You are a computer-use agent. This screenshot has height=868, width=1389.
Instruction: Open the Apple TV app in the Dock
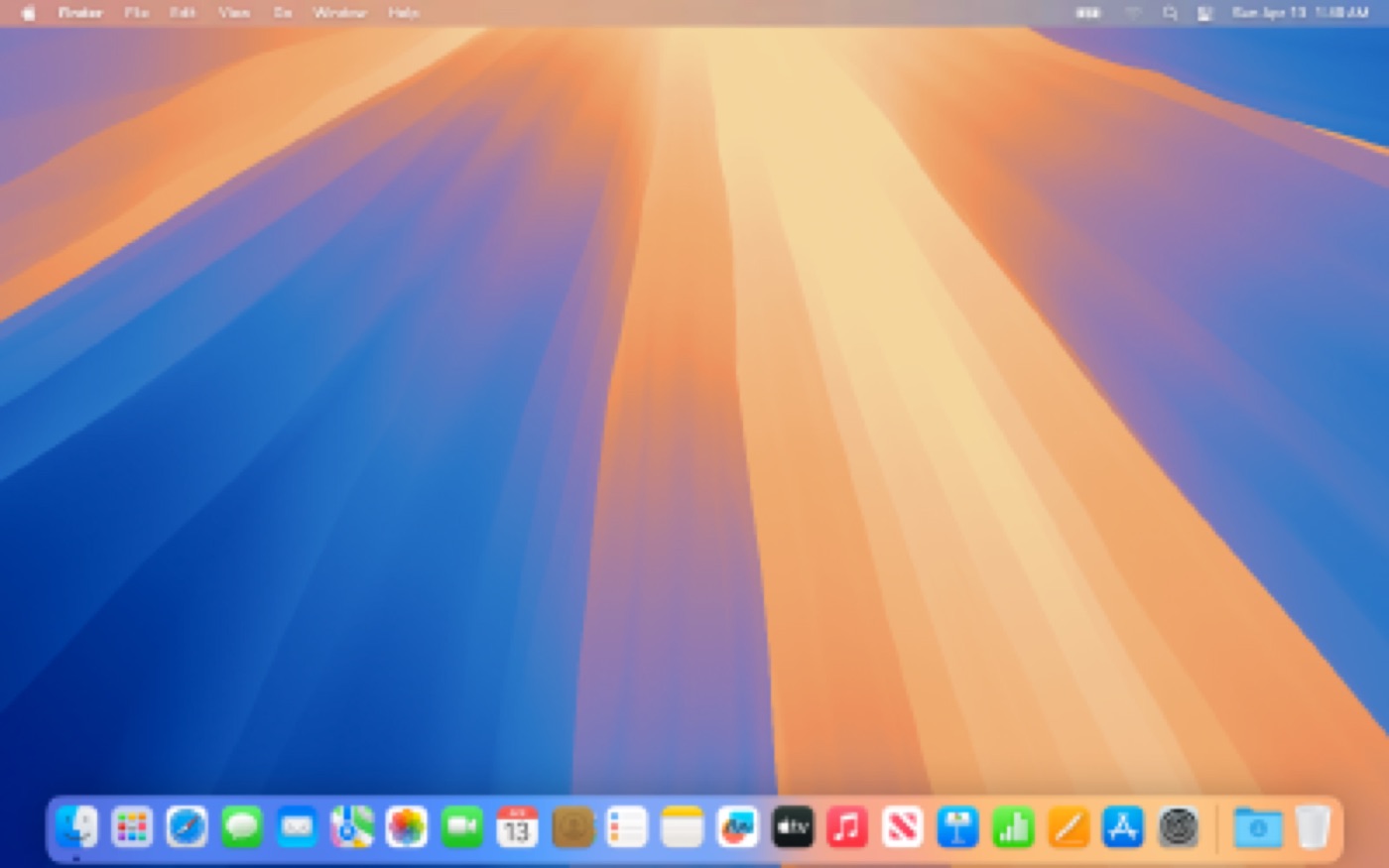(793, 826)
